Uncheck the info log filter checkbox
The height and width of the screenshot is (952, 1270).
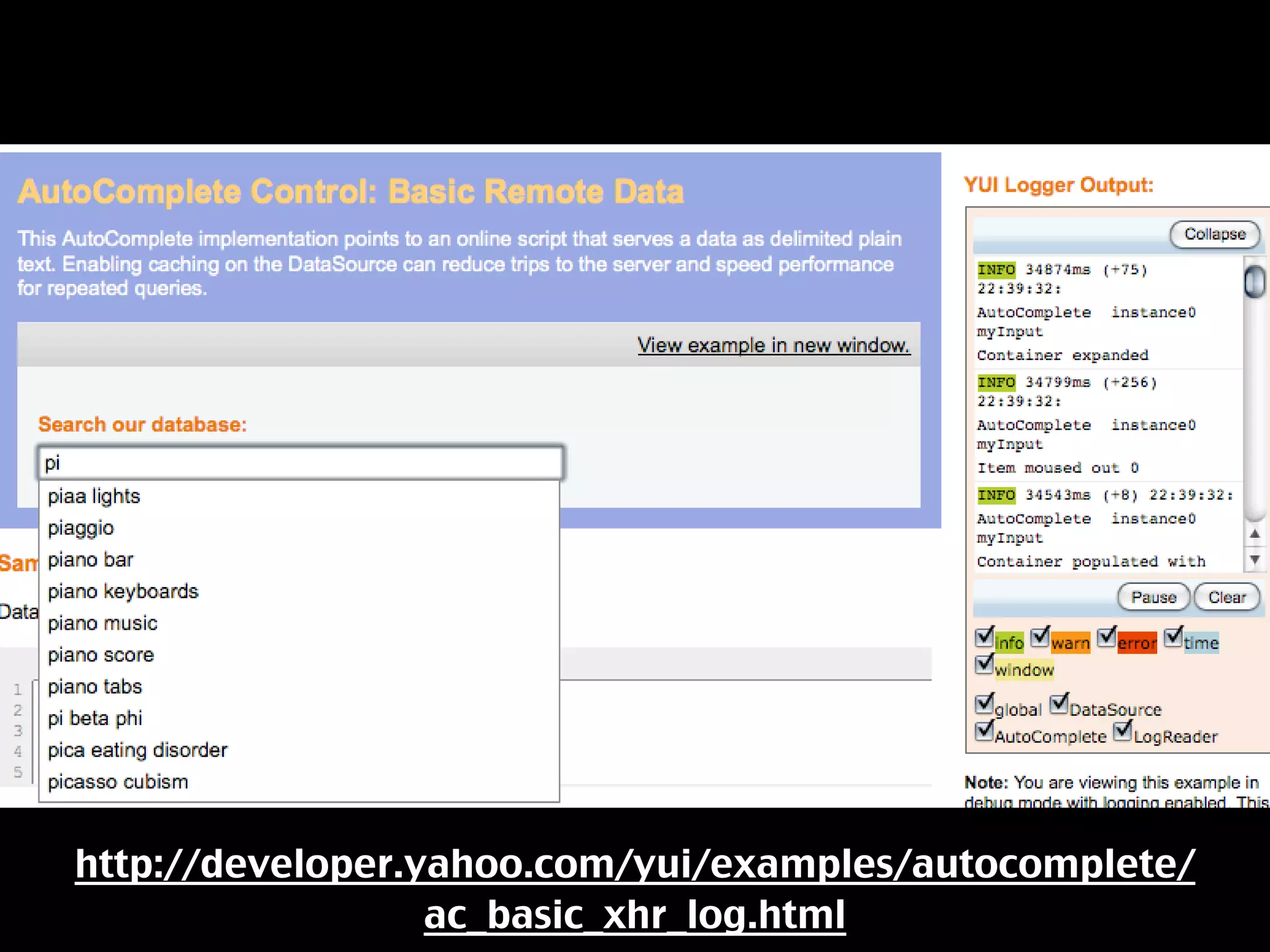pyautogui.click(x=984, y=637)
